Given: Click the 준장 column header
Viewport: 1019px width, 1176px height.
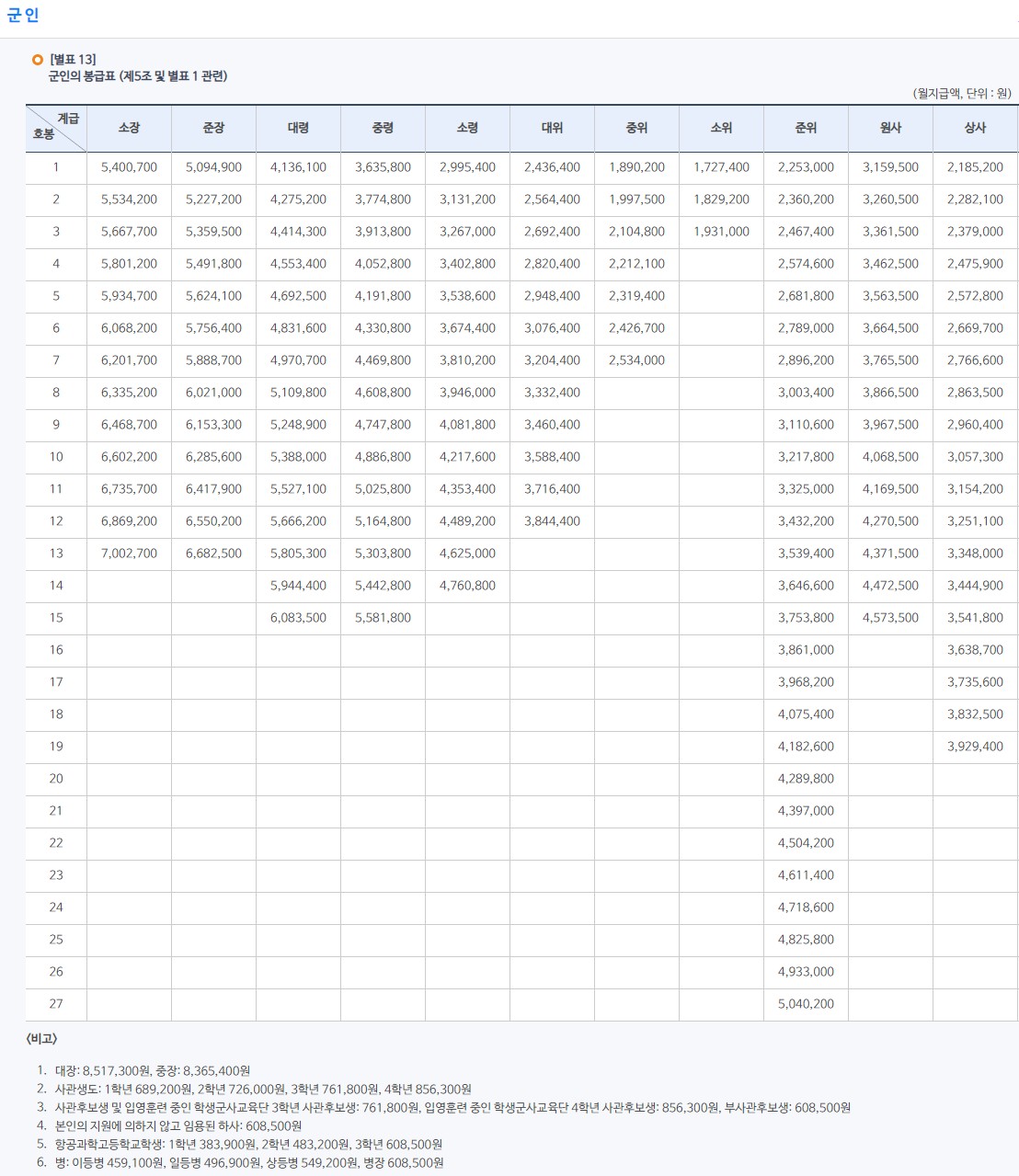Looking at the screenshot, I should [213, 129].
